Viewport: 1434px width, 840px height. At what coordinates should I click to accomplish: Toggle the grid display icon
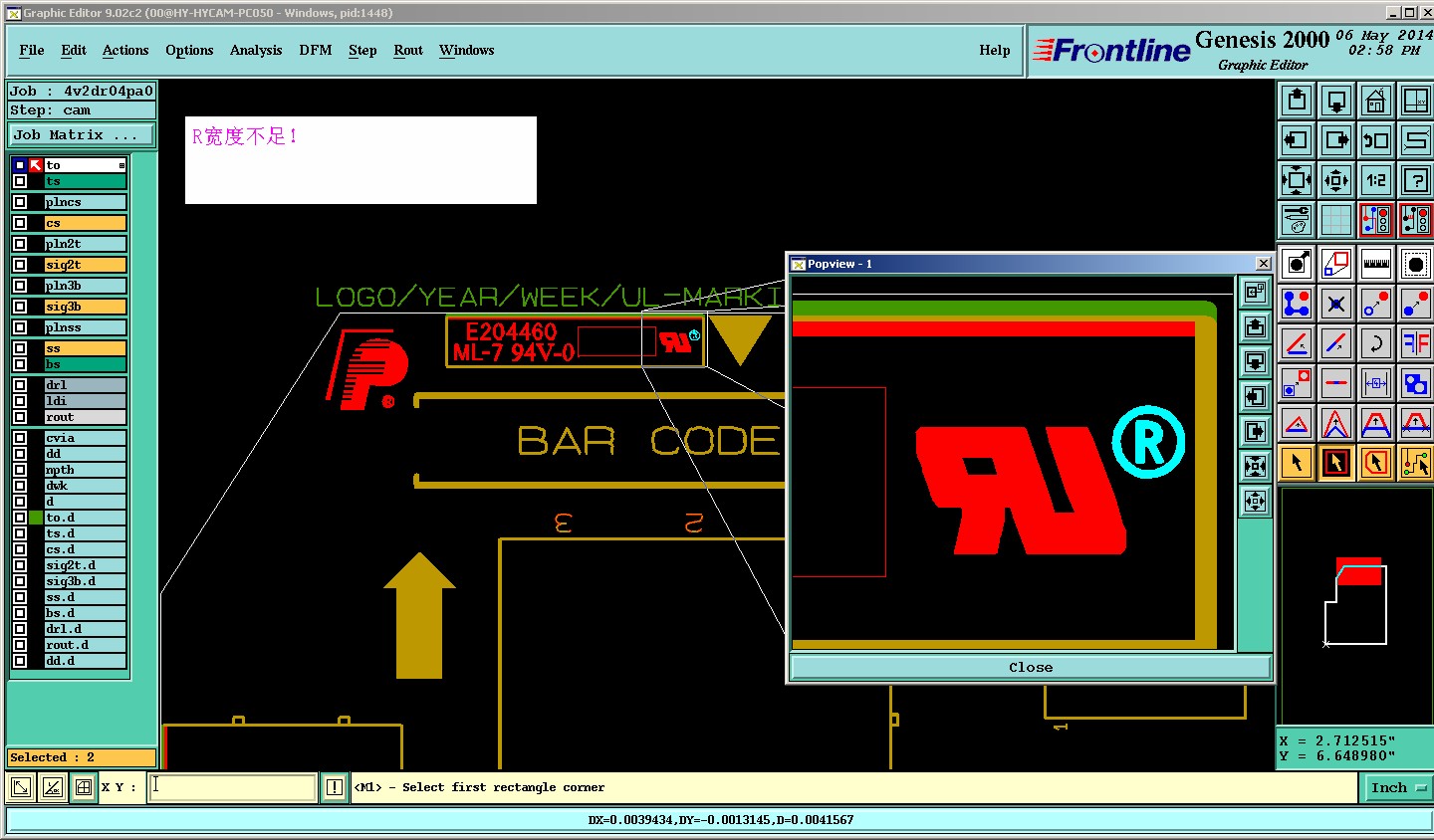(1336, 220)
